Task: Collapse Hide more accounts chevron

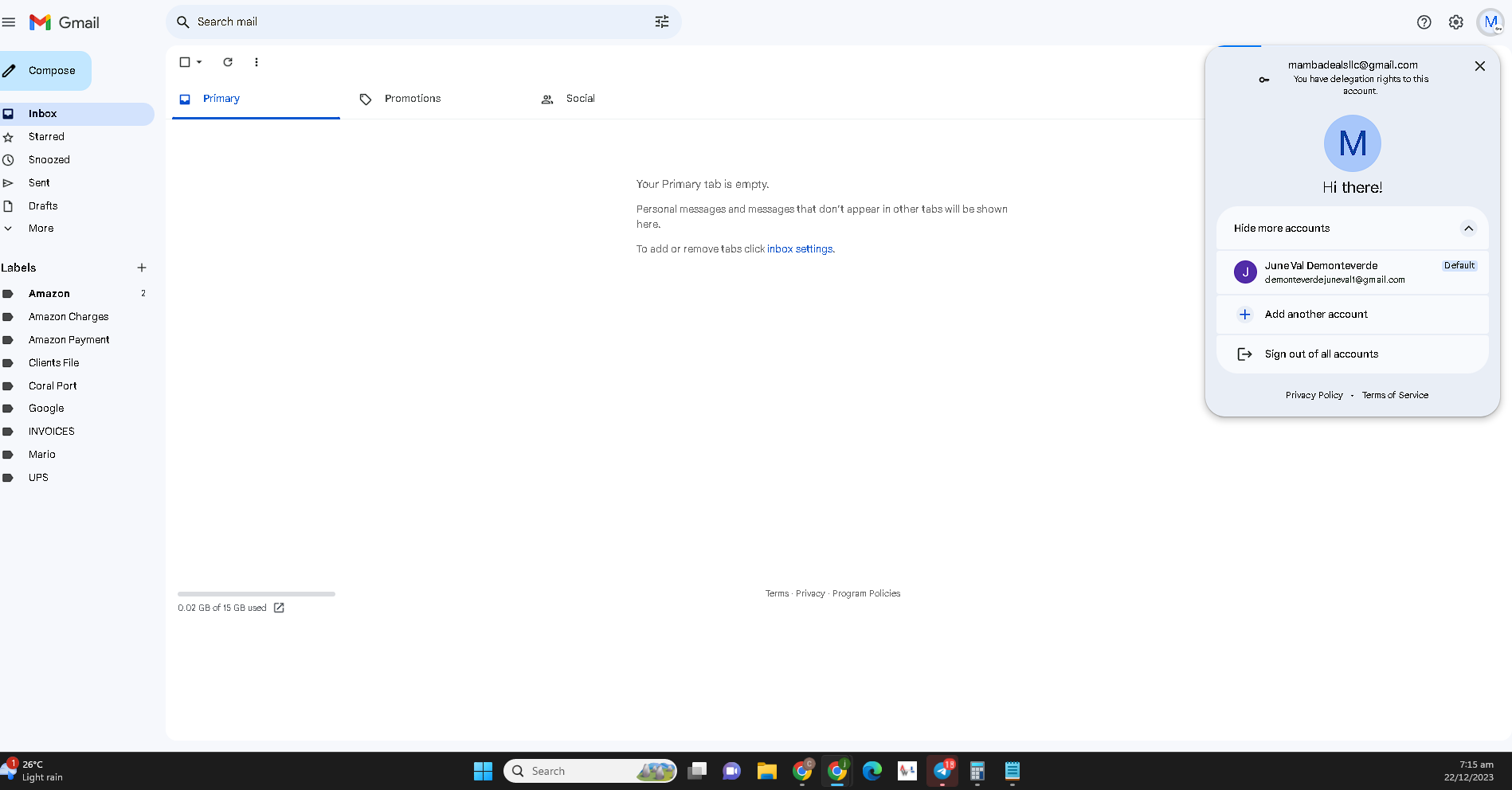Action: (x=1468, y=229)
